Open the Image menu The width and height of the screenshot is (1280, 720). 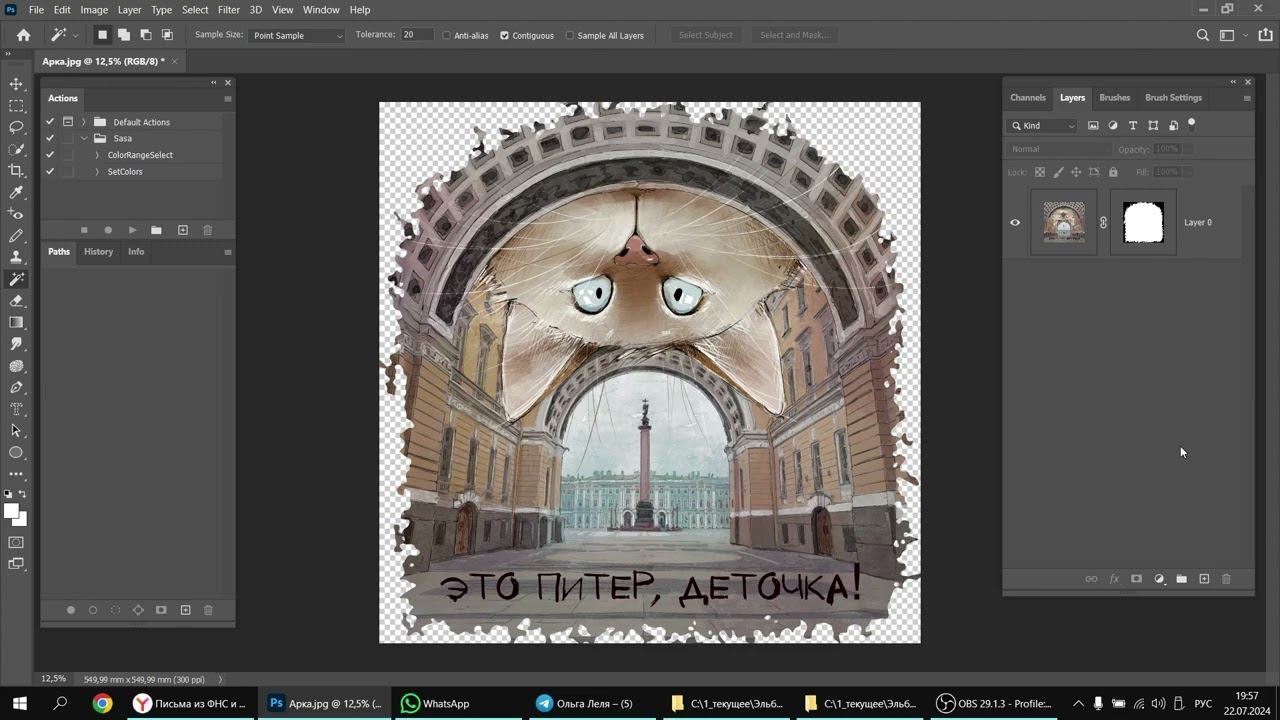point(94,10)
